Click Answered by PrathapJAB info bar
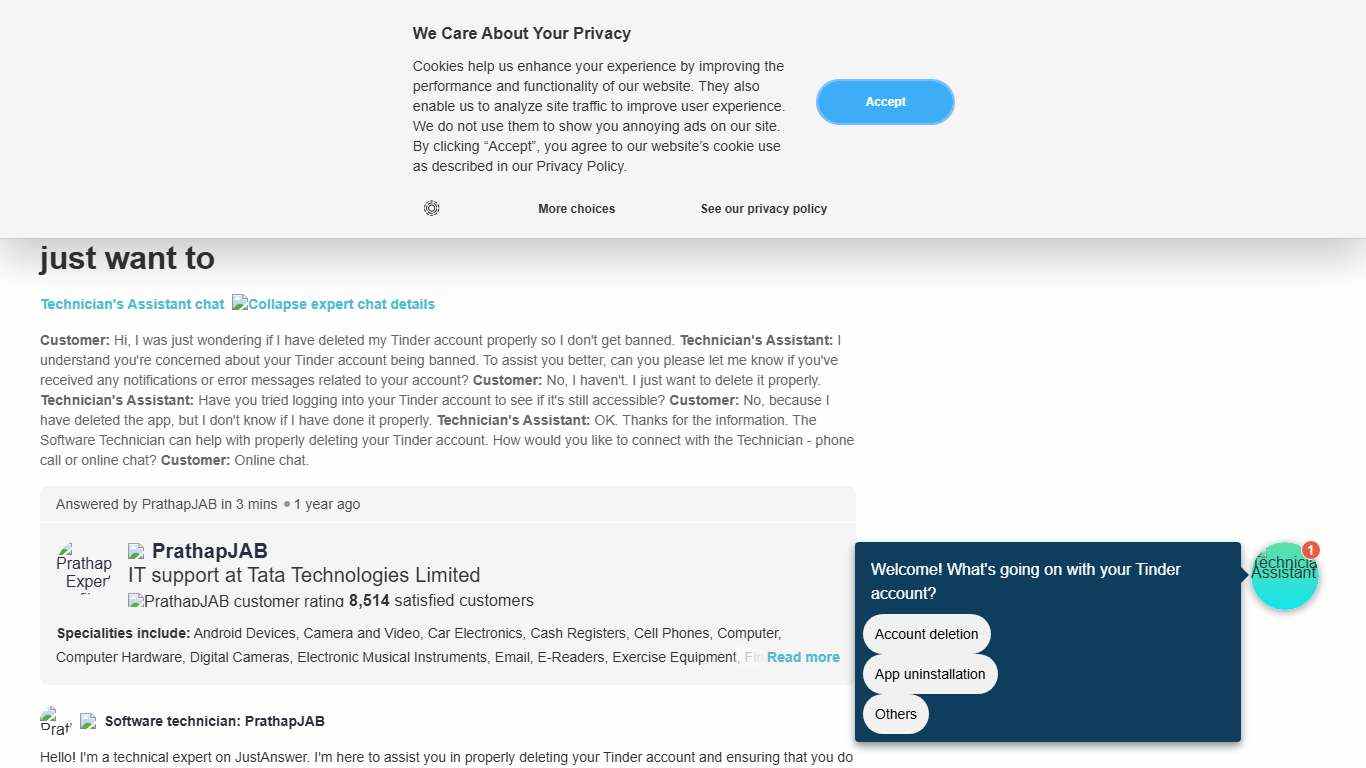 click(208, 504)
